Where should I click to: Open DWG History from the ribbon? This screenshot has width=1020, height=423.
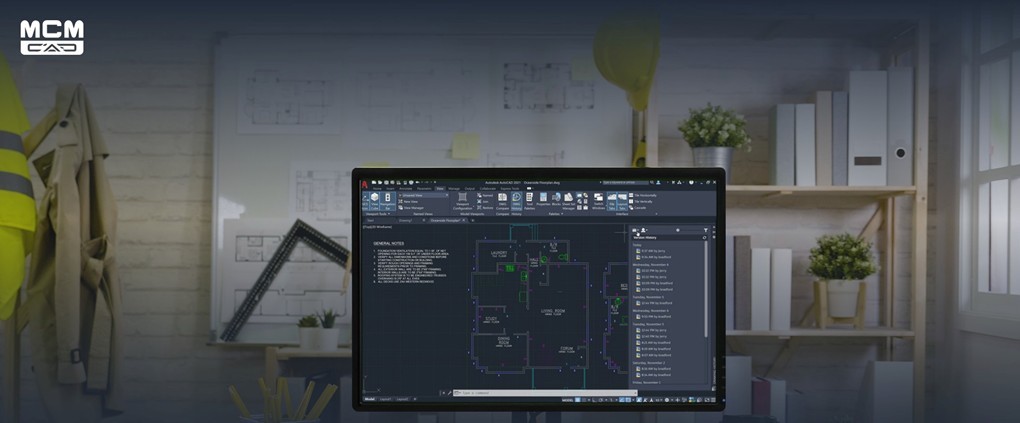(x=517, y=199)
